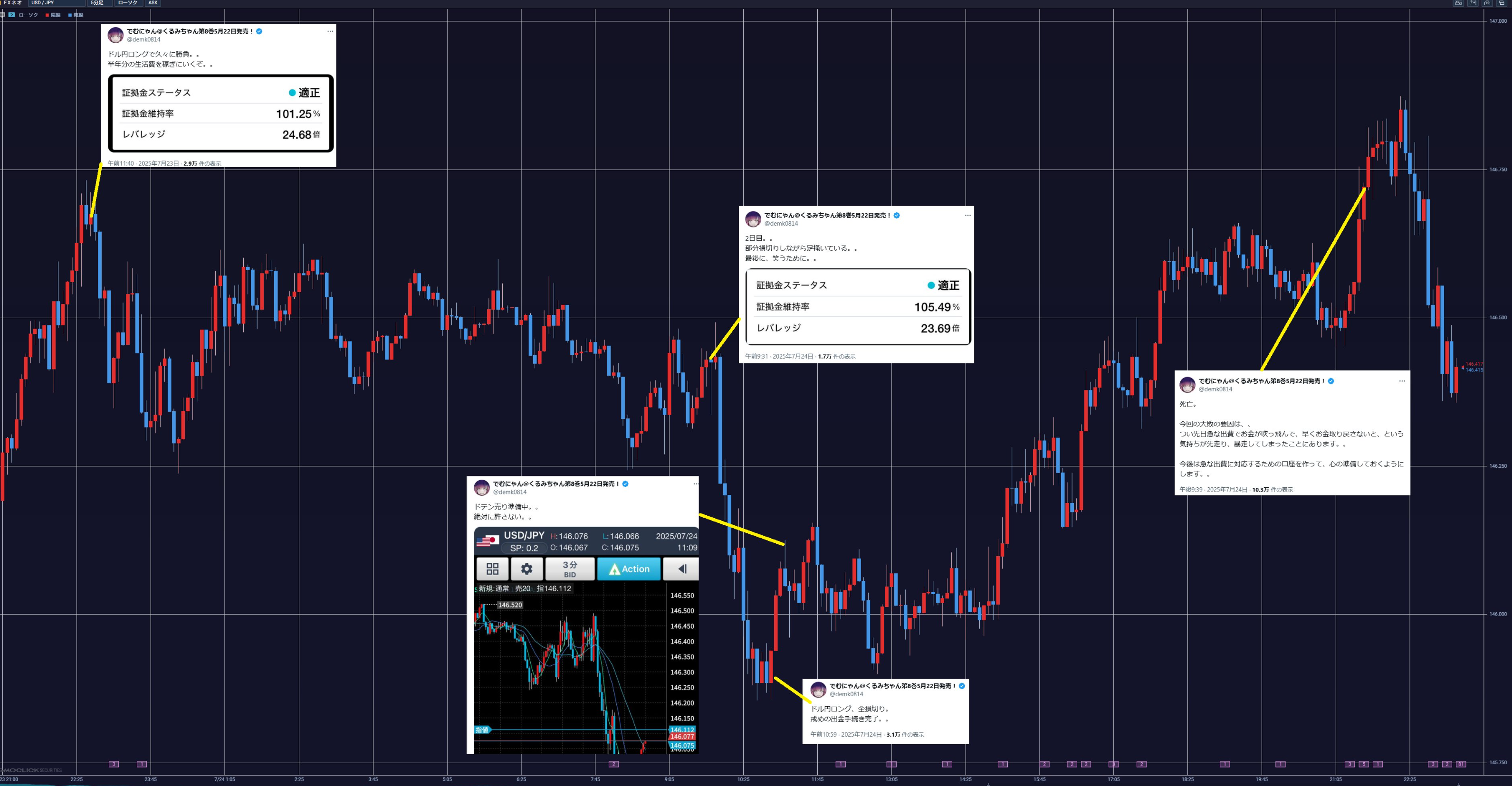Click the camera screenshot icon
Image resolution: width=1512 pixels, height=786 pixels.
coord(1487,3)
